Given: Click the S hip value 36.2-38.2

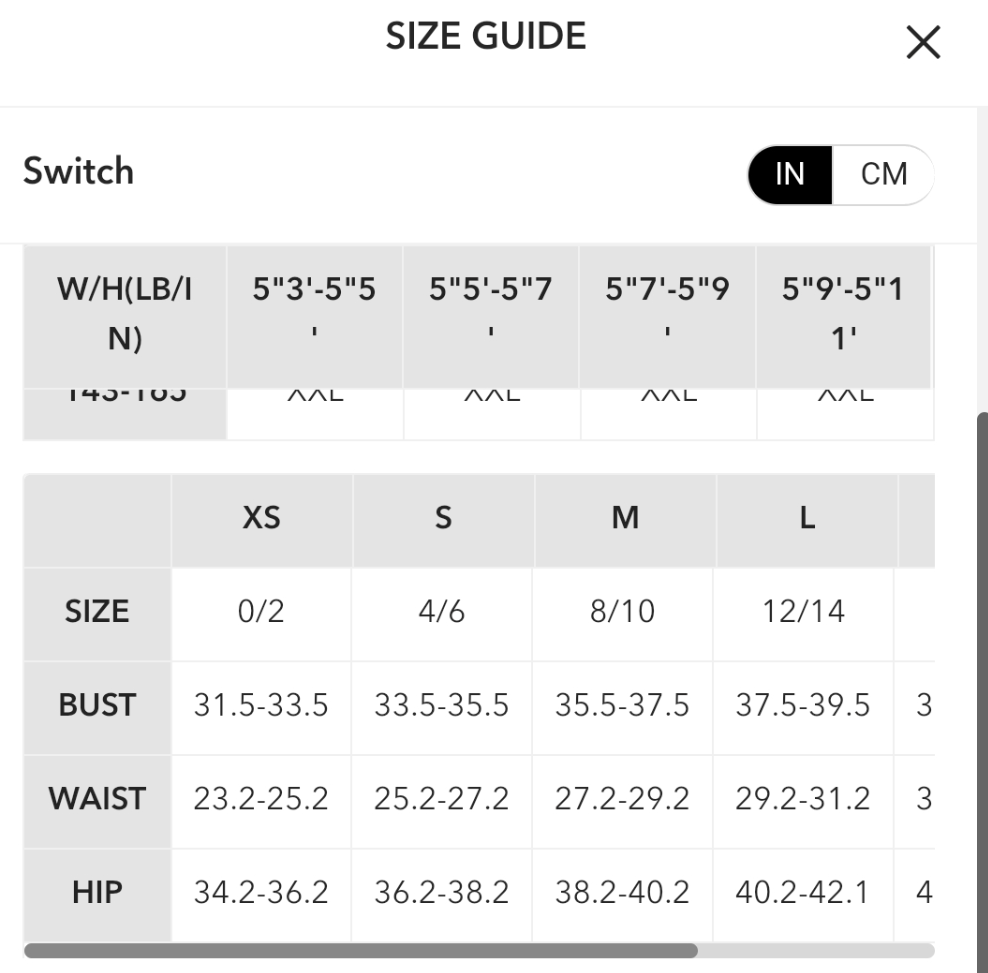Looking at the screenshot, I should click(x=442, y=893).
